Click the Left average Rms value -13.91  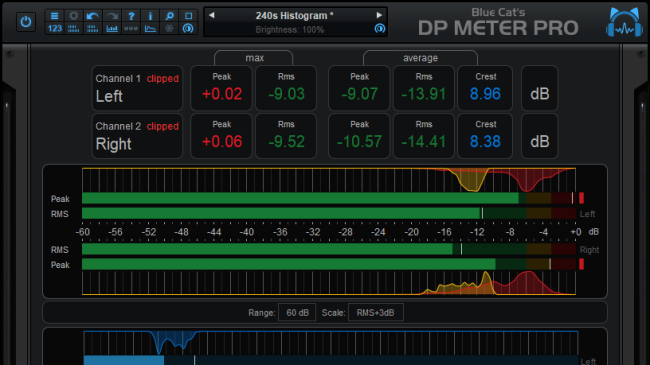[424, 94]
